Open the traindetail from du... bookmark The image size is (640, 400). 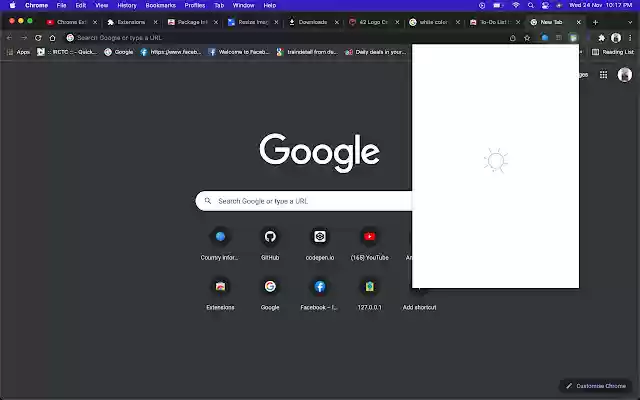[307, 52]
